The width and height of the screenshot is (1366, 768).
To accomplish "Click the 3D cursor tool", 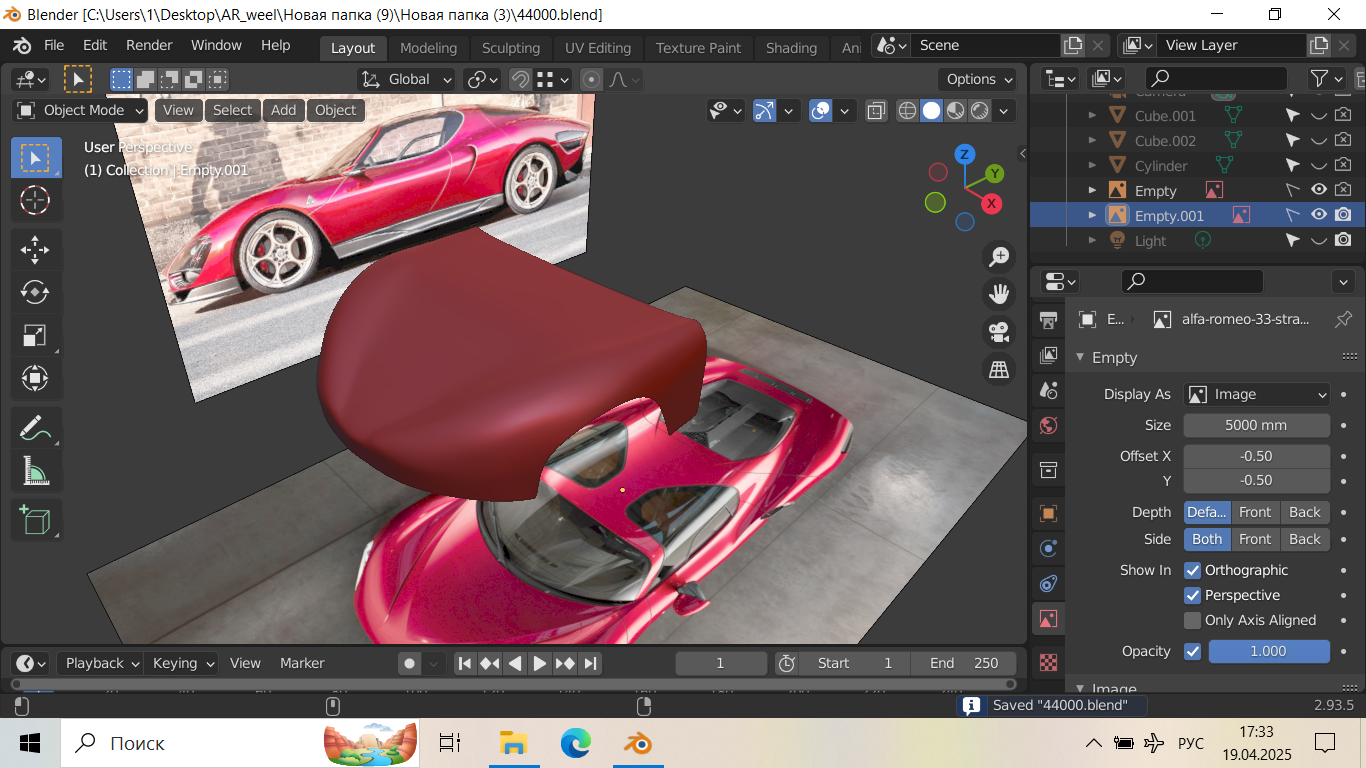I will pyautogui.click(x=35, y=201).
